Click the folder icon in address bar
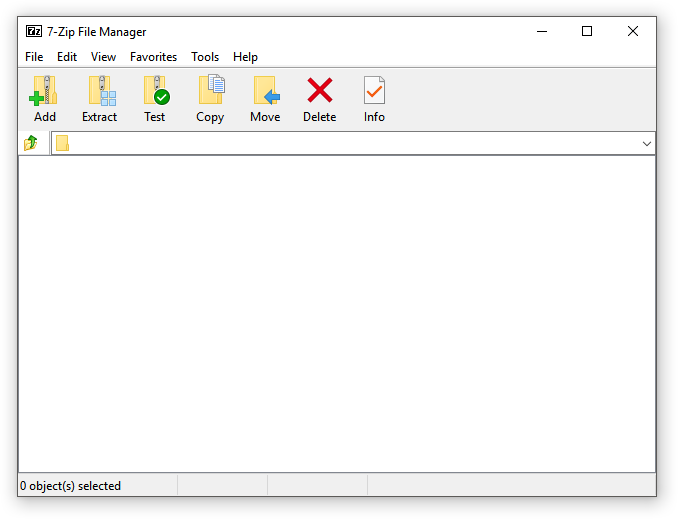The width and height of the screenshot is (678, 519). click(62, 143)
